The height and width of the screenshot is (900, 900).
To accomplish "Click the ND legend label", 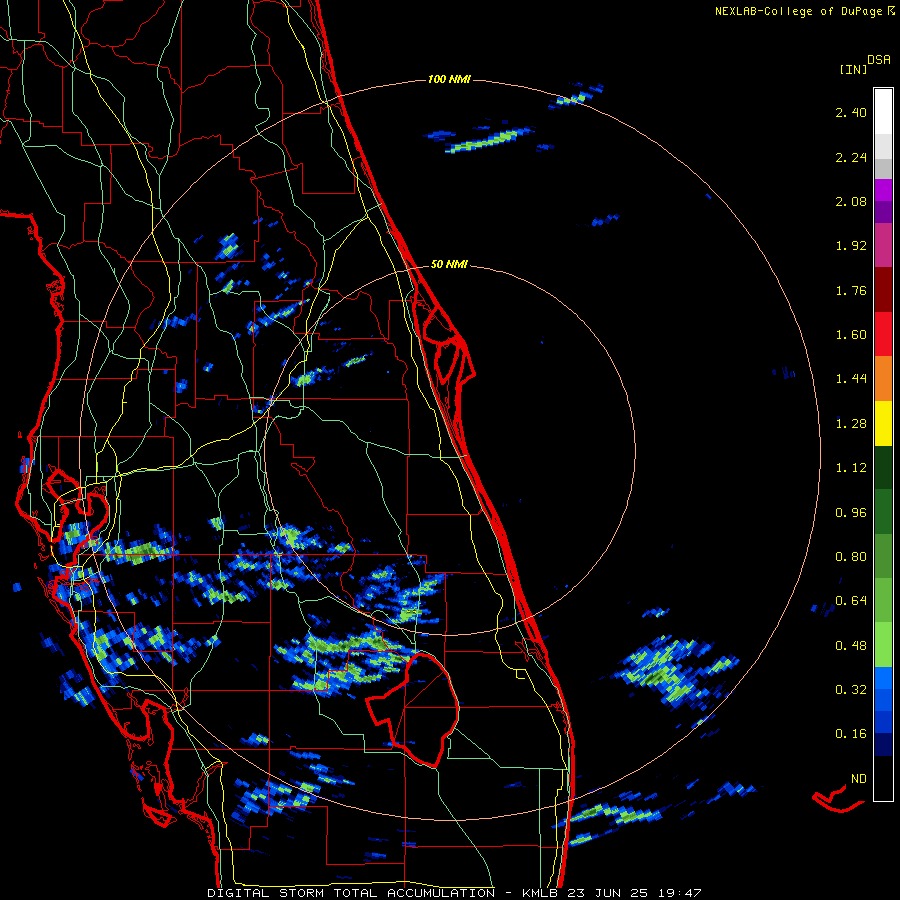I will click(859, 779).
